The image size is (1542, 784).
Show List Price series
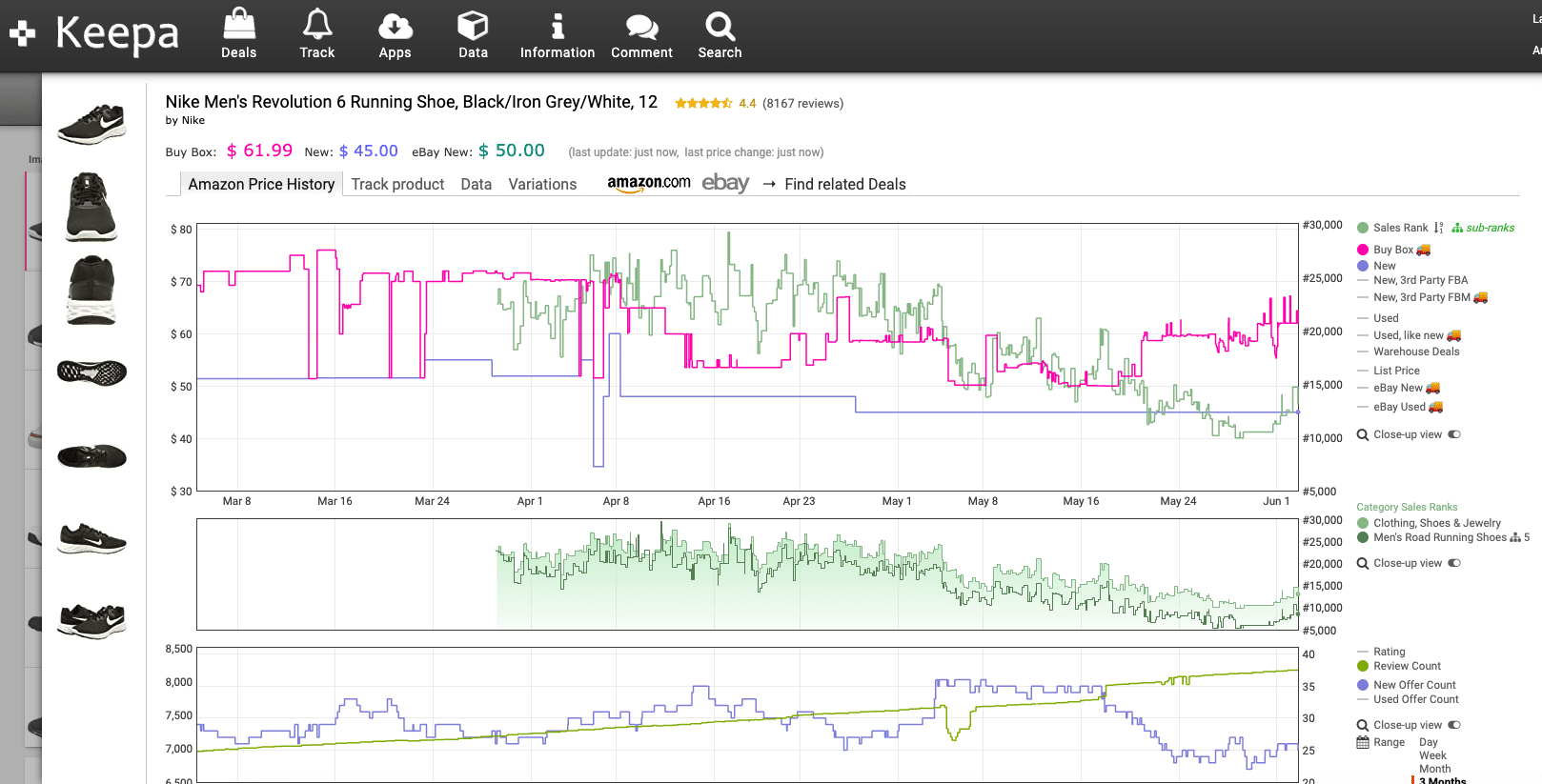1389,371
